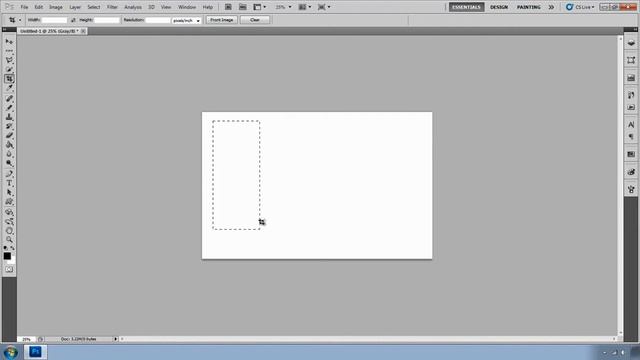Open the View Extras dropdown
The width and height of the screenshot is (640, 360).
[x=260, y=7]
